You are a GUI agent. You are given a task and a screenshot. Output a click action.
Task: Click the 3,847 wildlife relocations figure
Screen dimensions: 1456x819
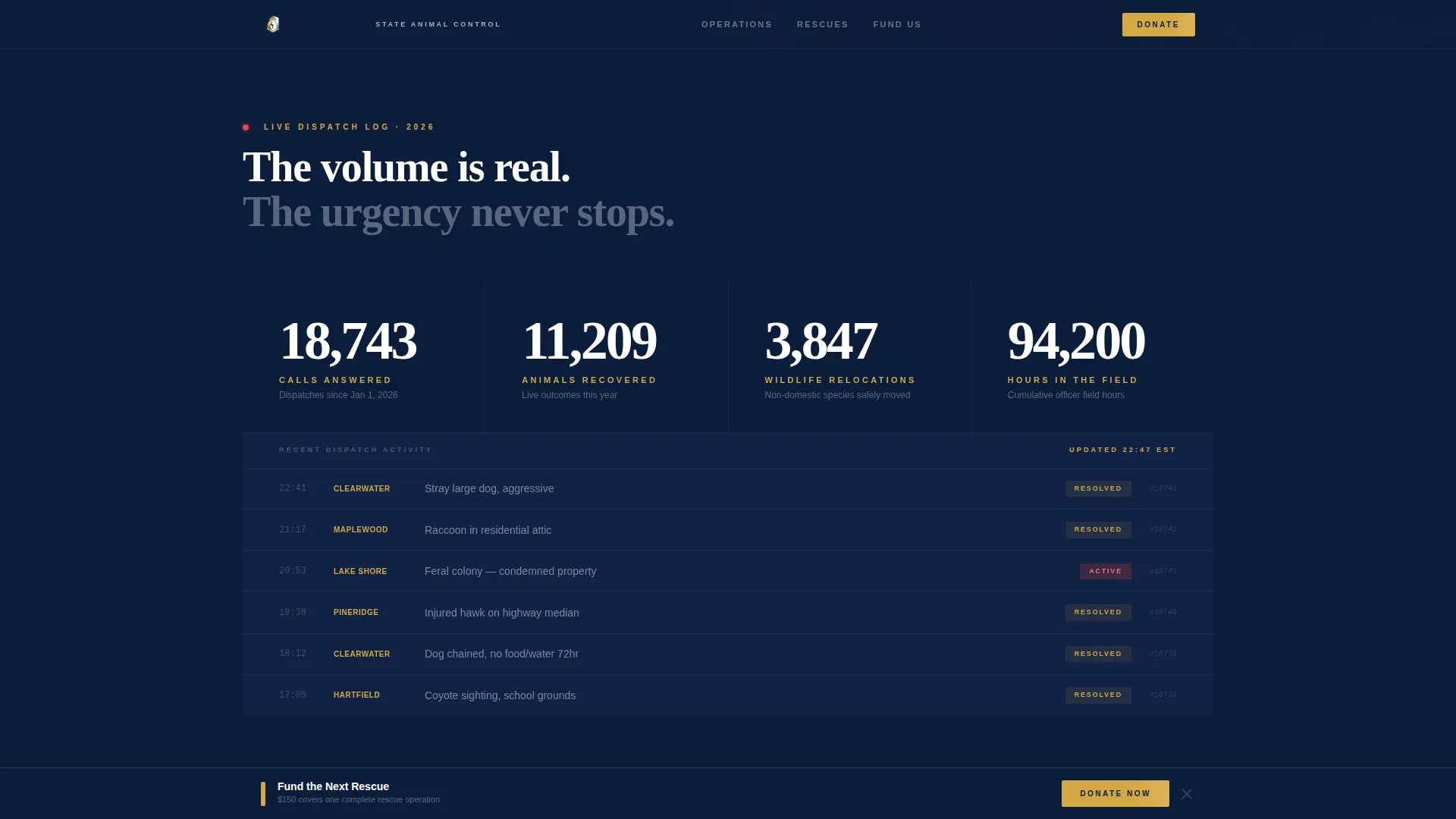tap(821, 340)
